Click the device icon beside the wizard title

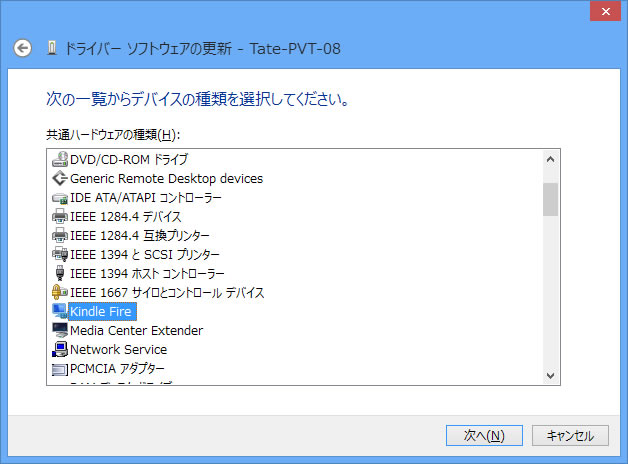[52, 48]
